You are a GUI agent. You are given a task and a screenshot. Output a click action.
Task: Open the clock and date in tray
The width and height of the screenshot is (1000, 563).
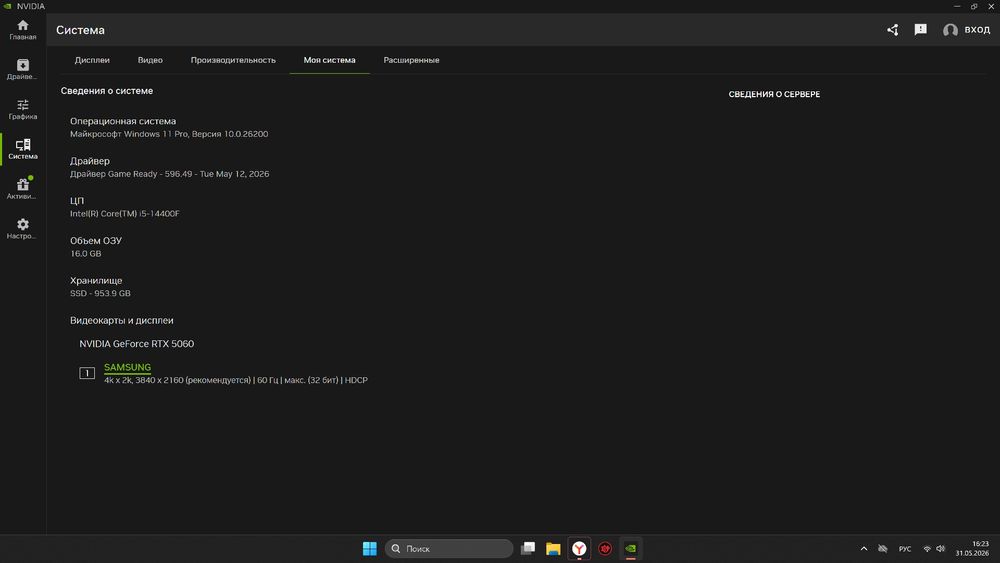(972, 548)
